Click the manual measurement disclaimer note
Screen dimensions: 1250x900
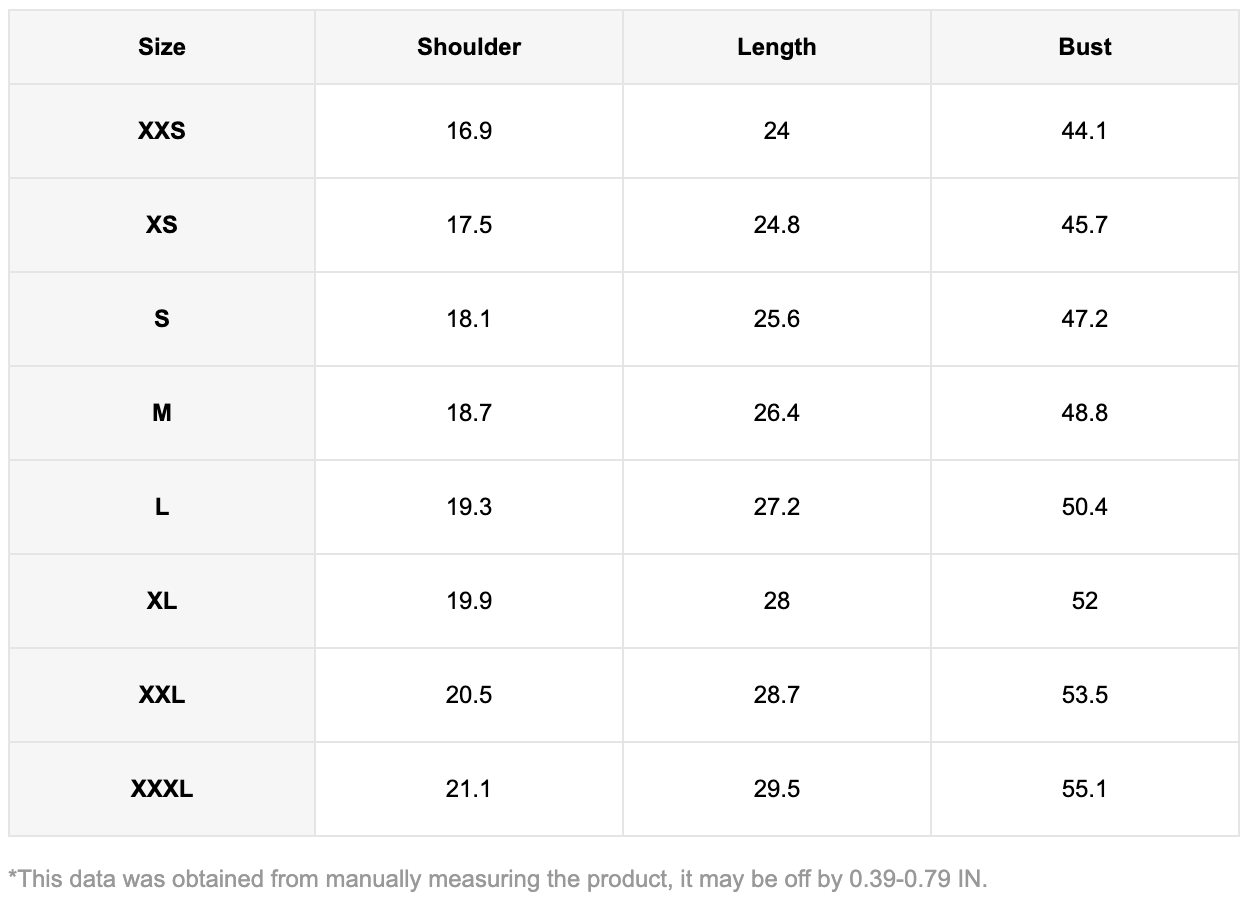point(497,879)
